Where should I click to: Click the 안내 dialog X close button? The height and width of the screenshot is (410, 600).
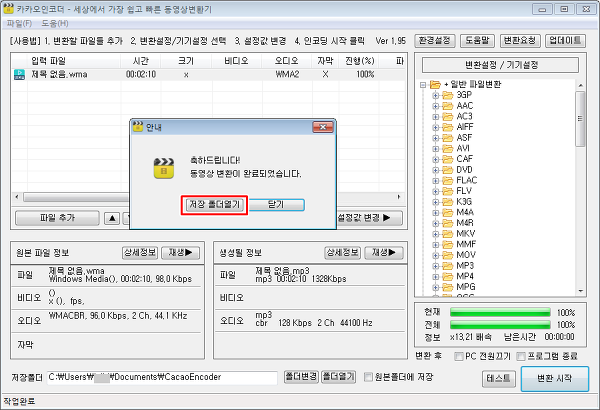pyautogui.click(x=323, y=127)
